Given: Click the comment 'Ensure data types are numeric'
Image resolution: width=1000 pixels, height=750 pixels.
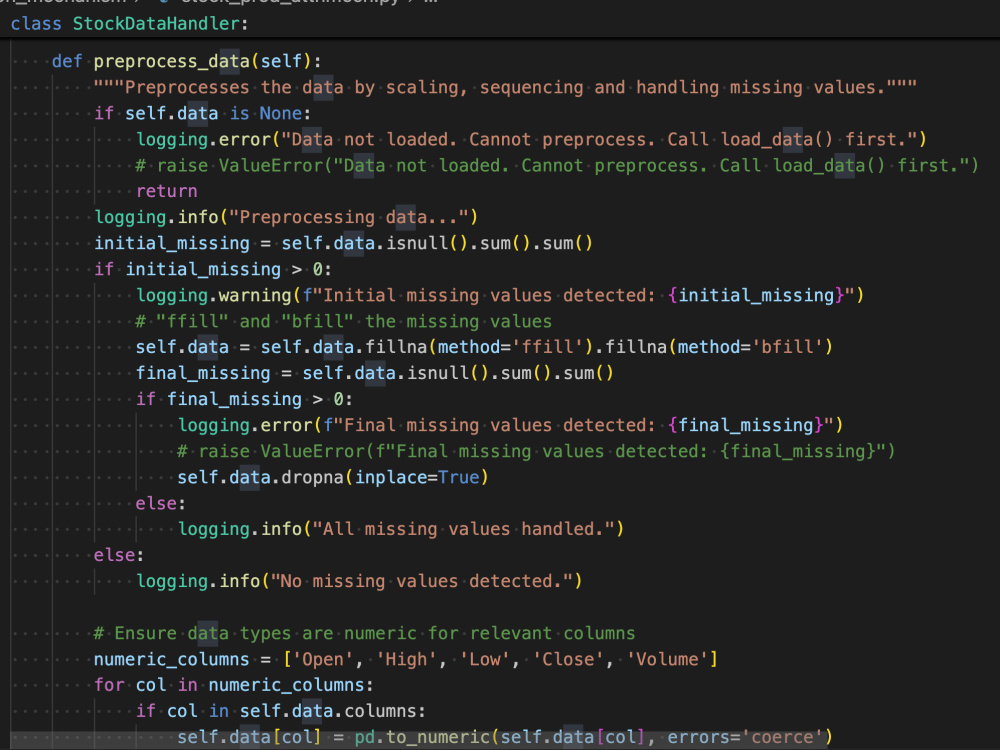Looking at the screenshot, I should click(x=364, y=633).
